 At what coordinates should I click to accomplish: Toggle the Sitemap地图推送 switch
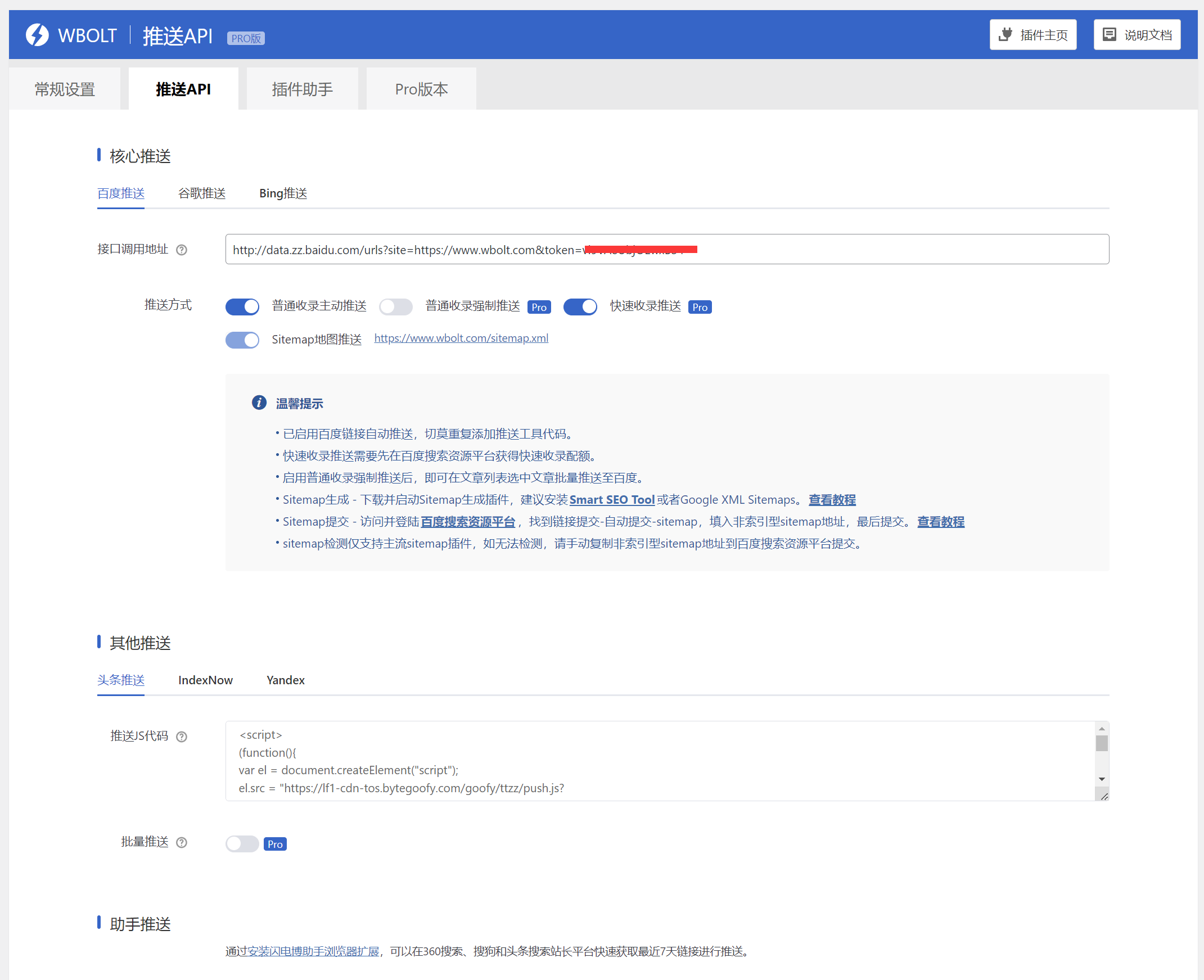click(242, 340)
